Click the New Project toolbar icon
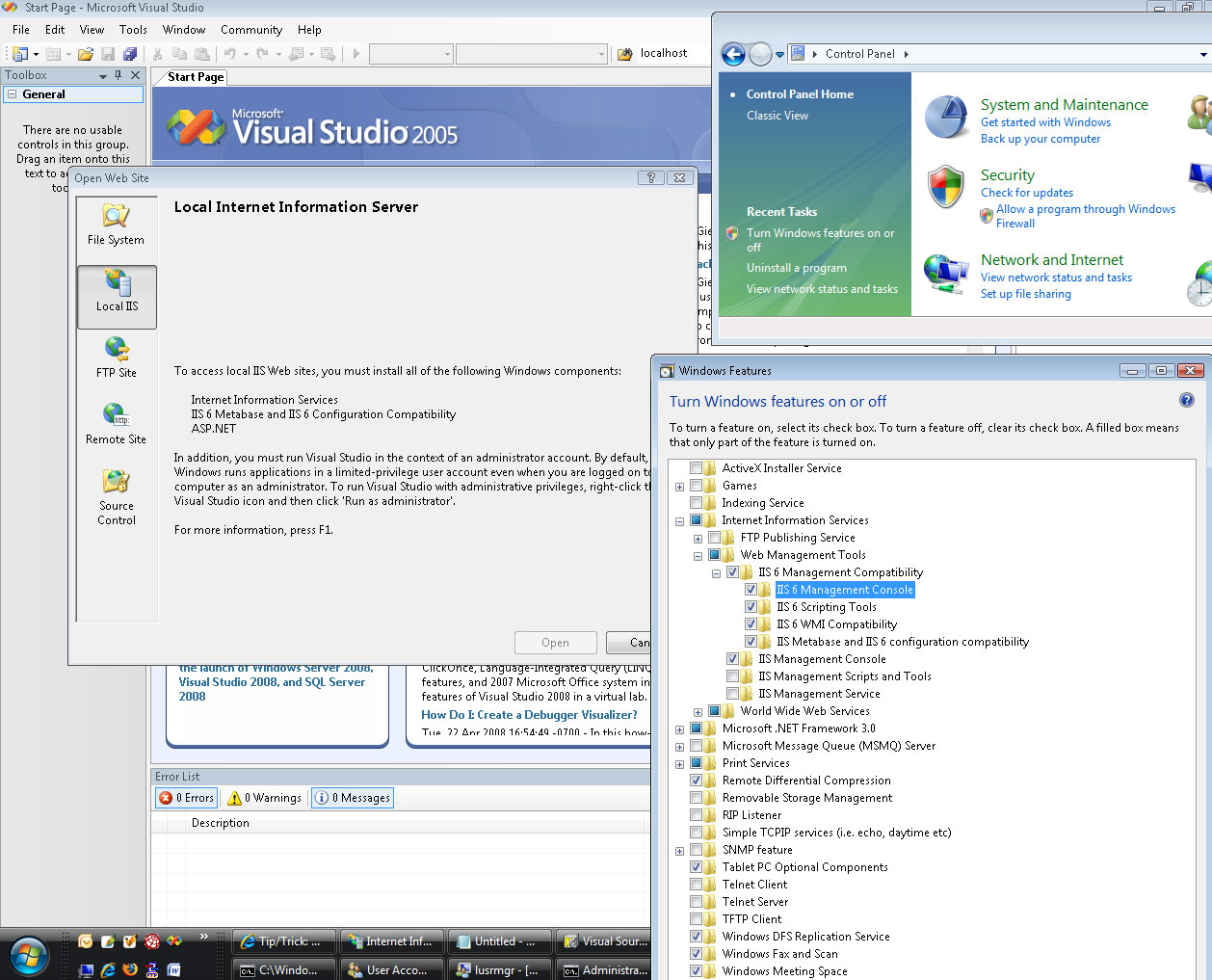Screen dimensions: 1212x980 coord(20,54)
